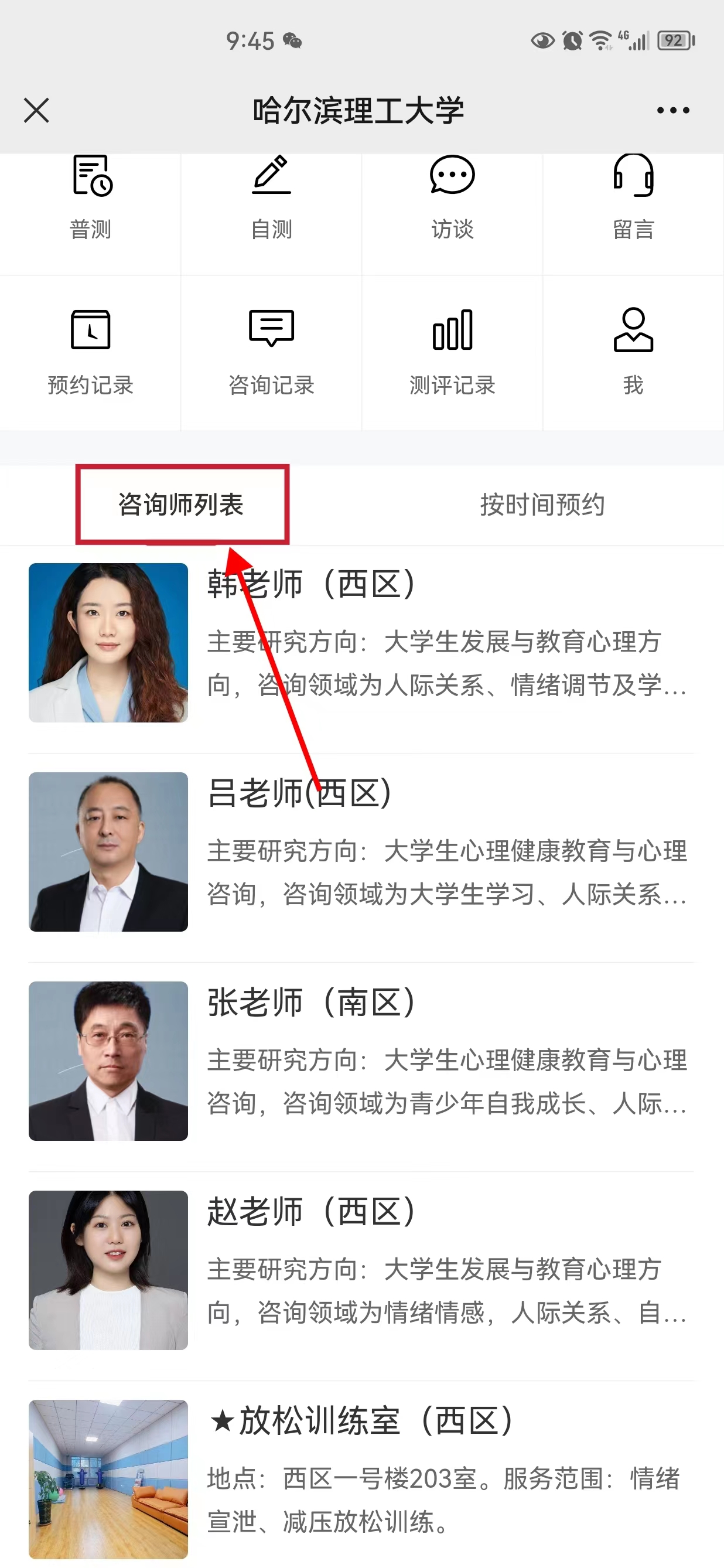Tap 张老师（南区）portrait thumbnail
Image resolution: width=724 pixels, height=1568 pixels.
[108, 1061]
